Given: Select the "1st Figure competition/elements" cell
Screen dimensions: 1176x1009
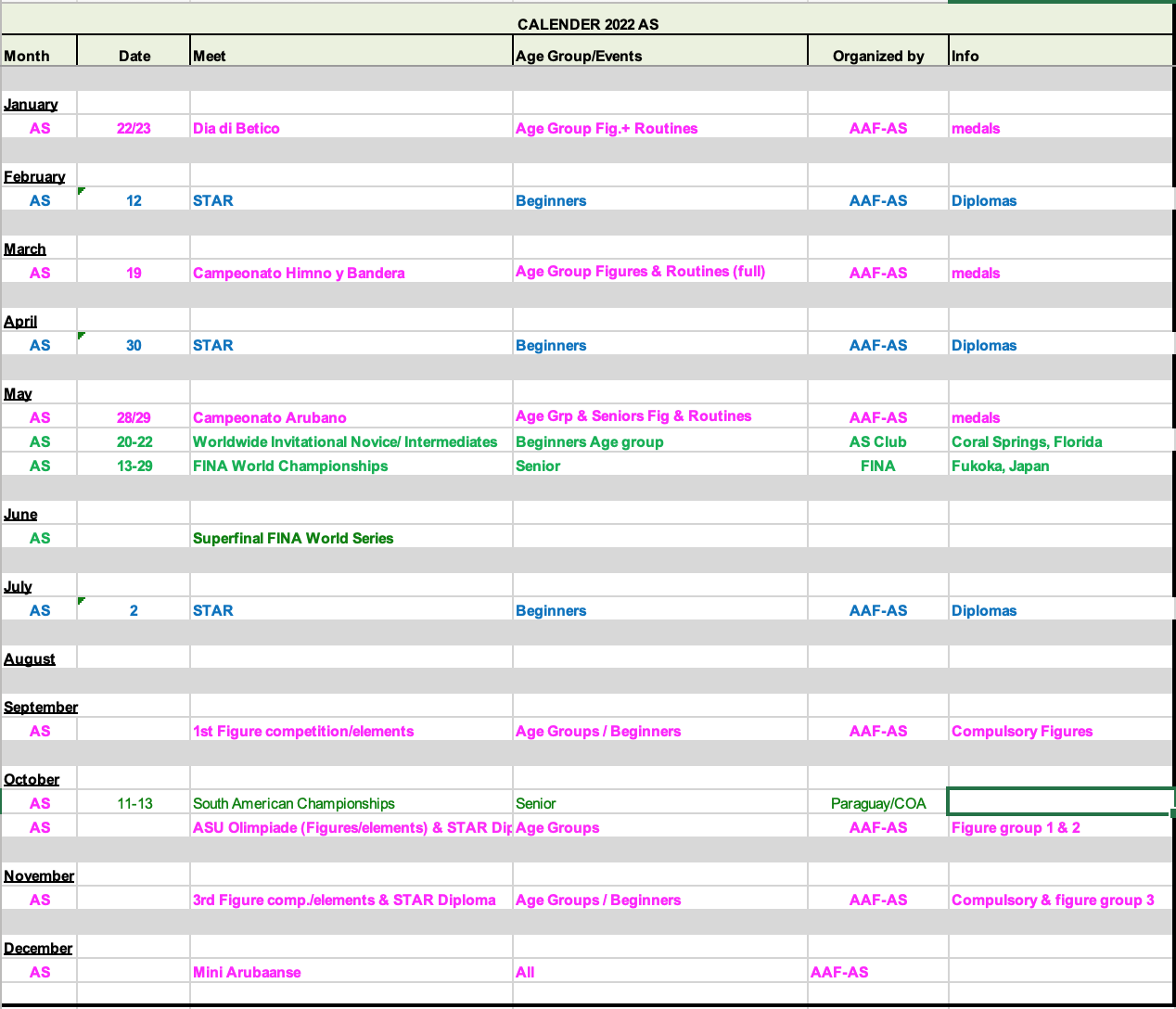Looking at the screenshot, I should 303,731.
